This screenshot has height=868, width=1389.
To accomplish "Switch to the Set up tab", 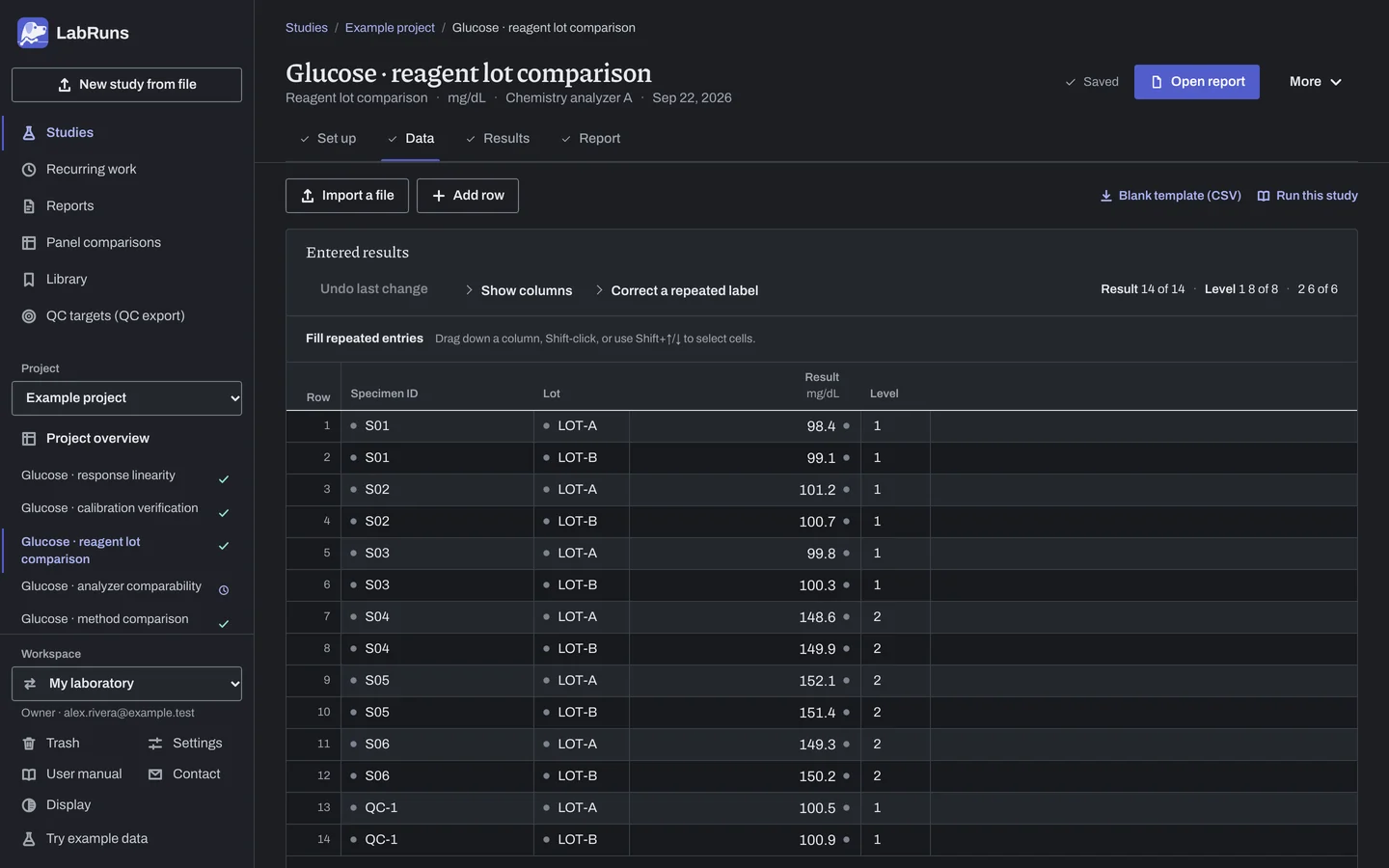I will [x=328, y=139].
